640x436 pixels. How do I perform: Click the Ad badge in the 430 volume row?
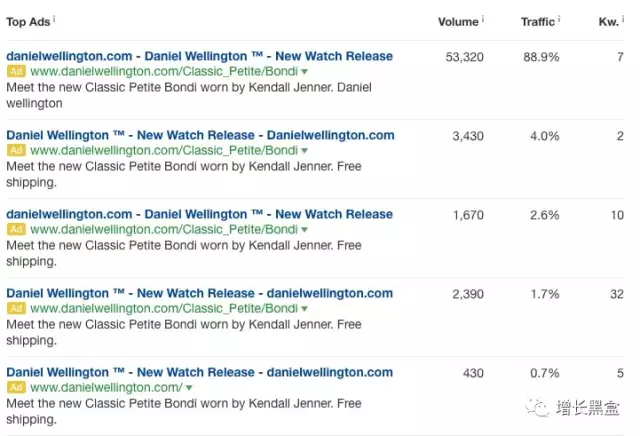coord(16,387)
